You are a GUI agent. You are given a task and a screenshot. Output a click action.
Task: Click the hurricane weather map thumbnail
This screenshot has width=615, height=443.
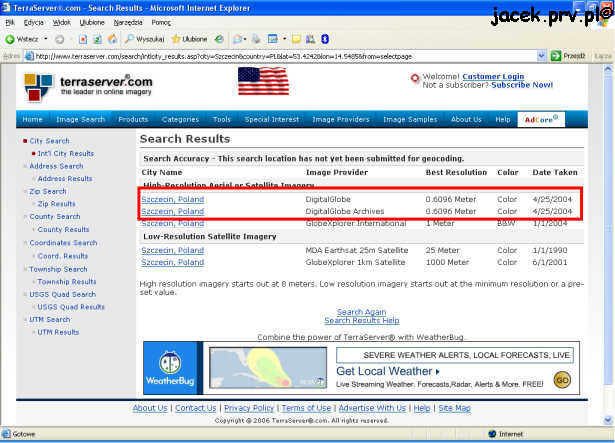(268, 368)
